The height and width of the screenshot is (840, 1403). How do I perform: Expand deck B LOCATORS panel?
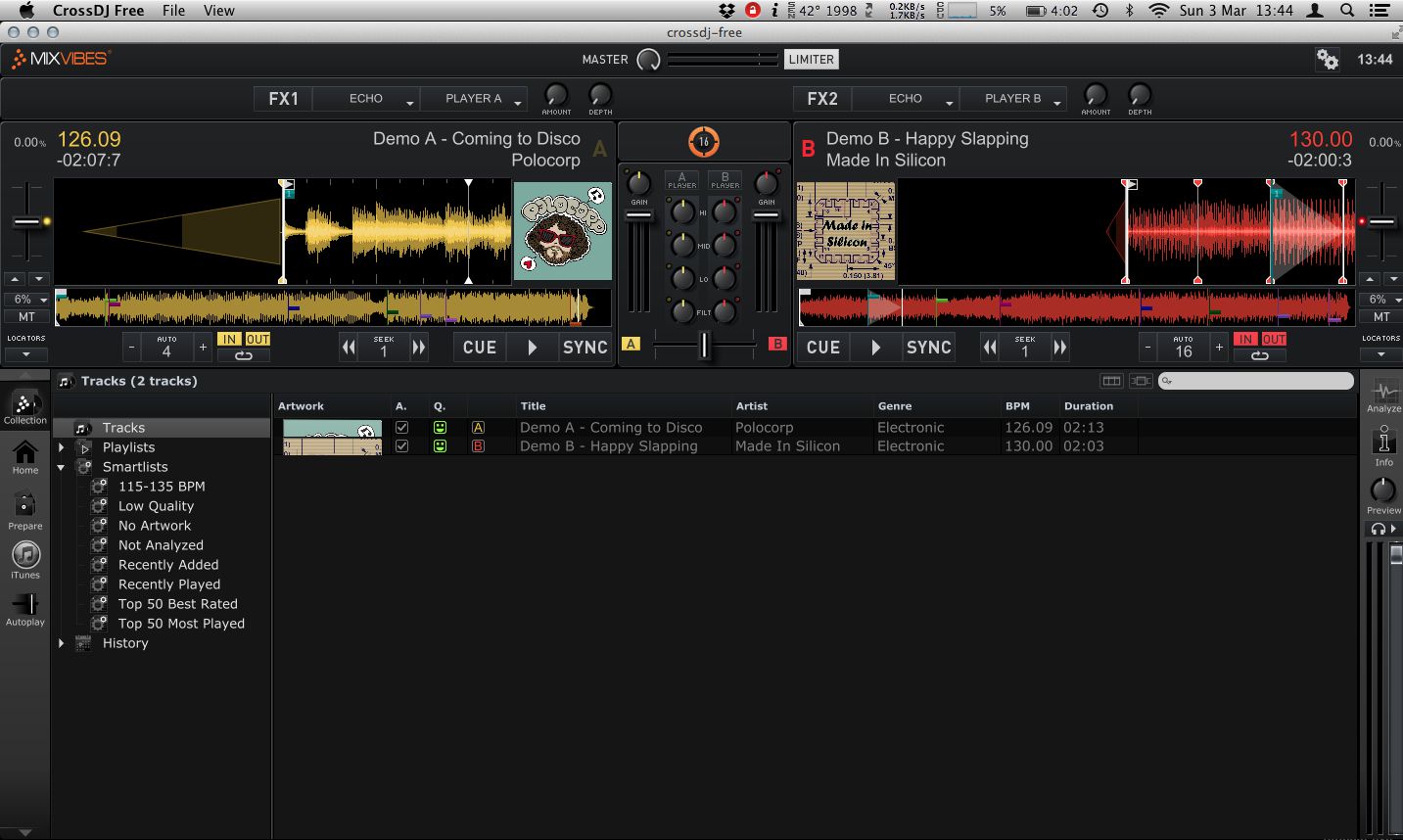pyautogui.click(x=1380, y=353)
